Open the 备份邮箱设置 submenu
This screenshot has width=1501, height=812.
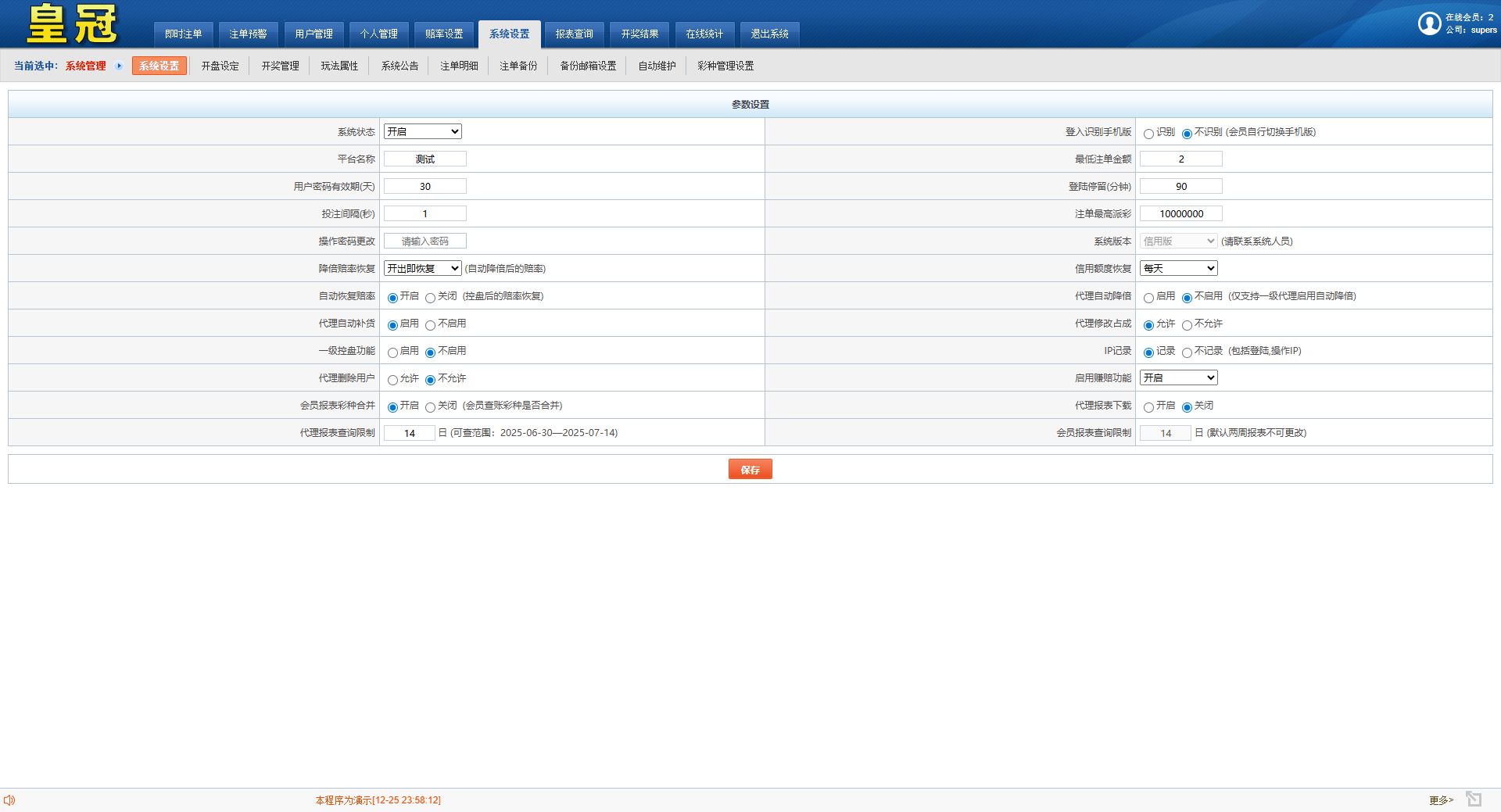pos(588,66)
